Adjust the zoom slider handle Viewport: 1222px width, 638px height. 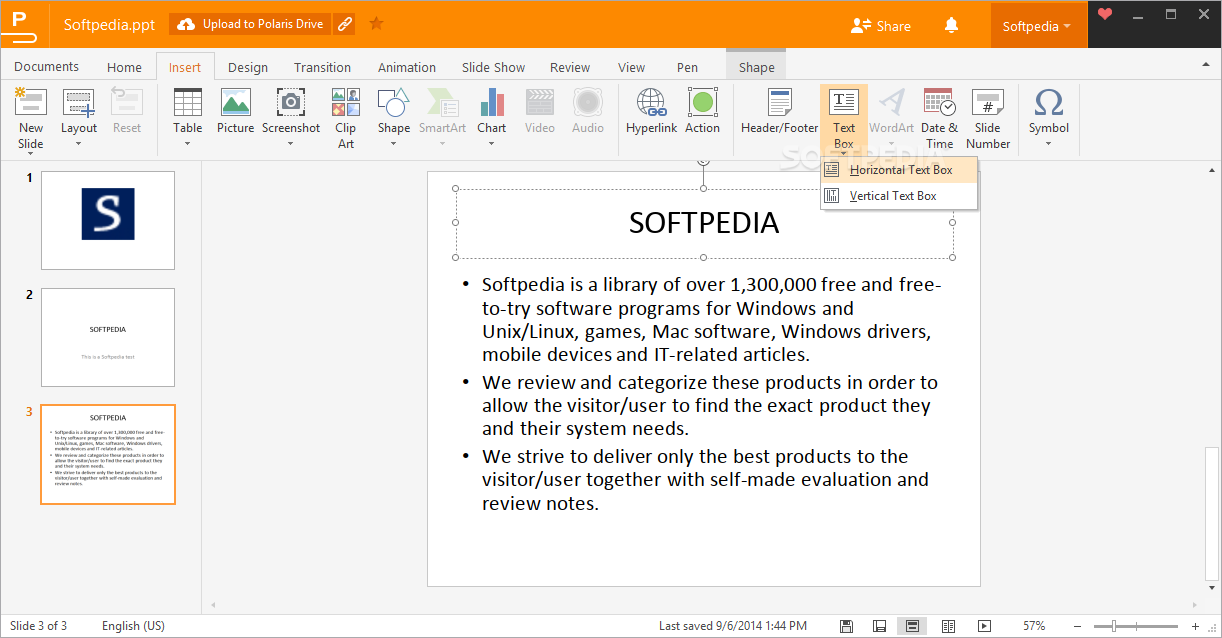tap(1113, 626)
